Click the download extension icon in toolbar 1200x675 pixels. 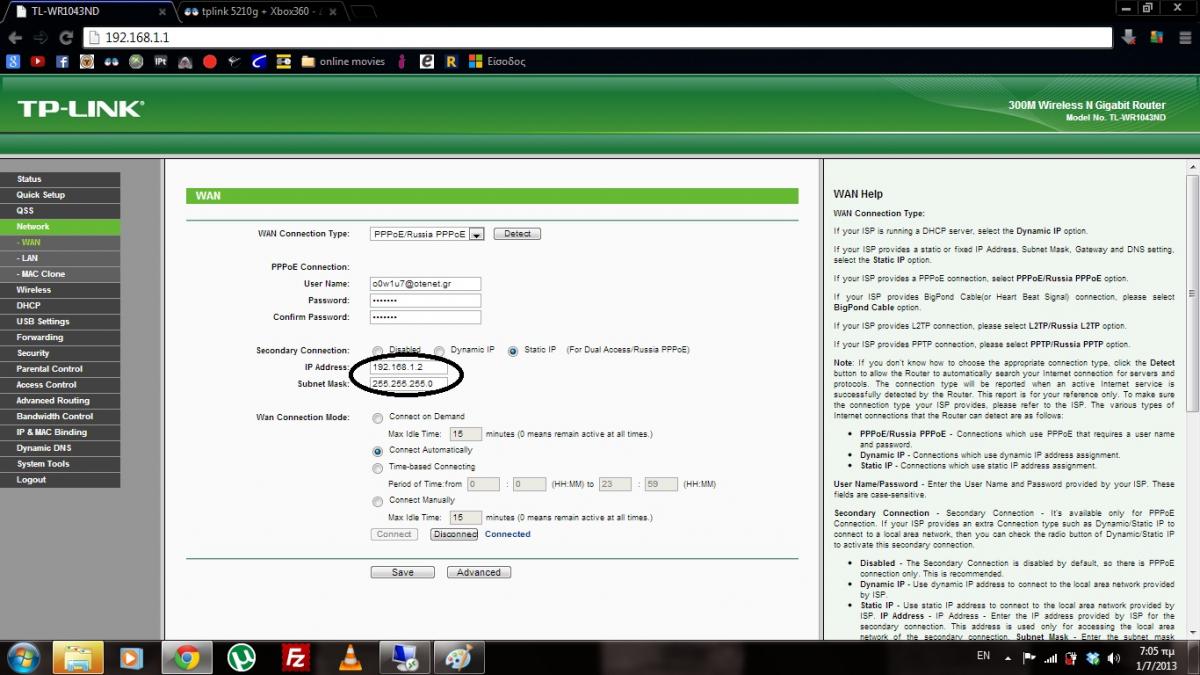click(x=1129, y=37)
